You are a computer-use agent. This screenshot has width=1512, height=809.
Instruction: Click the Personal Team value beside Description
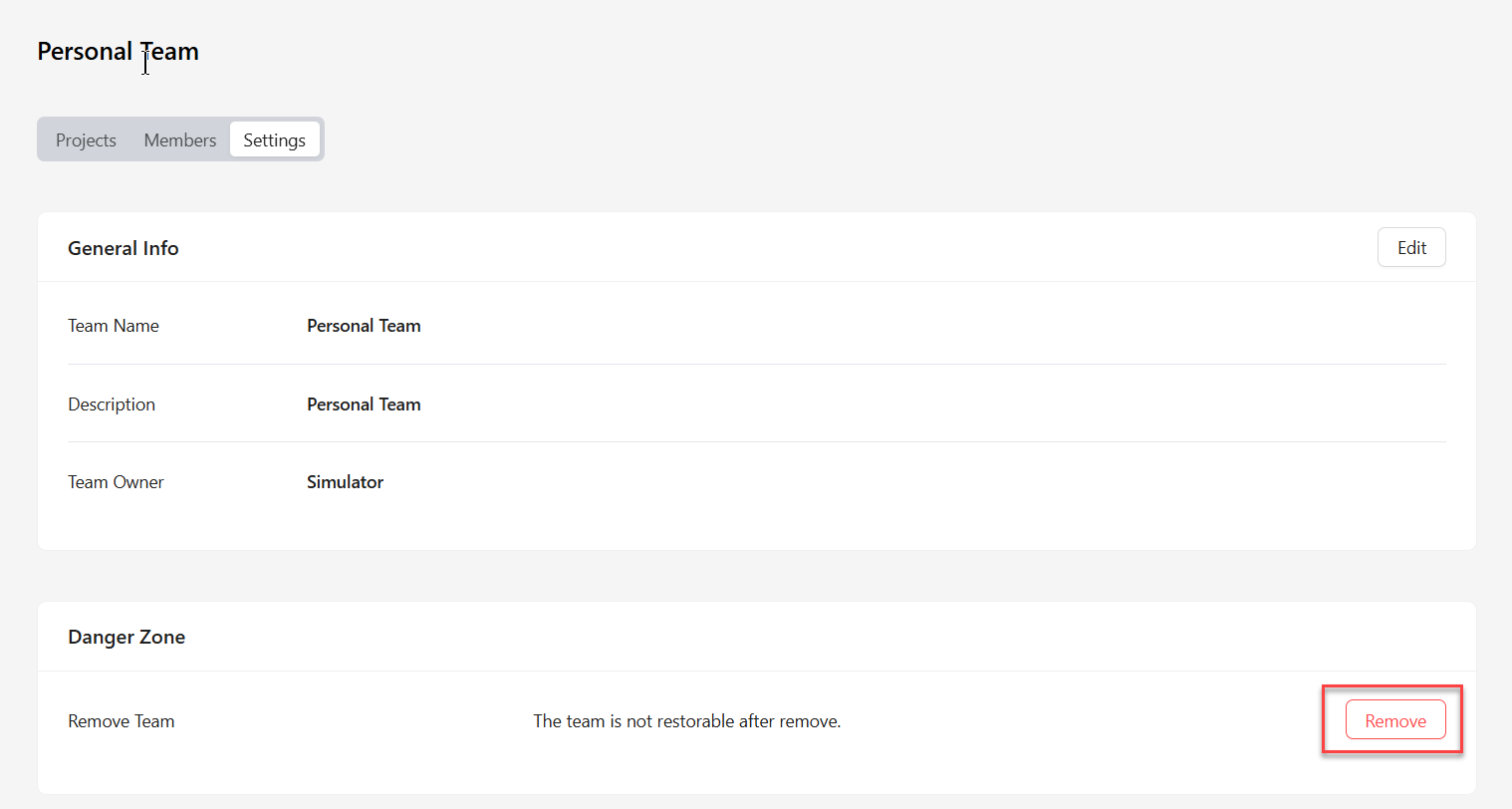364,404
